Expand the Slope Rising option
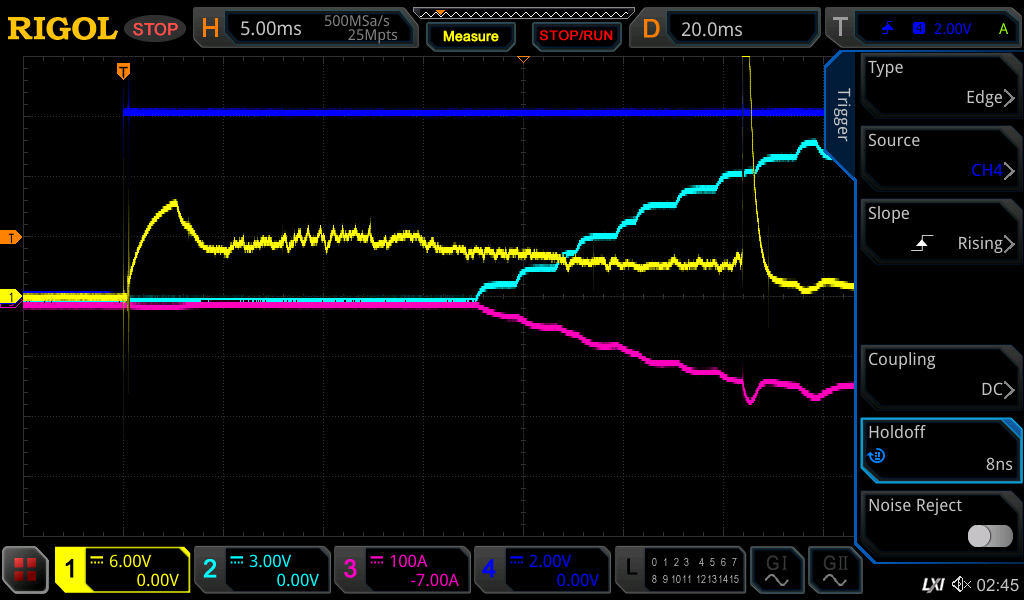 (x=940, y=230)
